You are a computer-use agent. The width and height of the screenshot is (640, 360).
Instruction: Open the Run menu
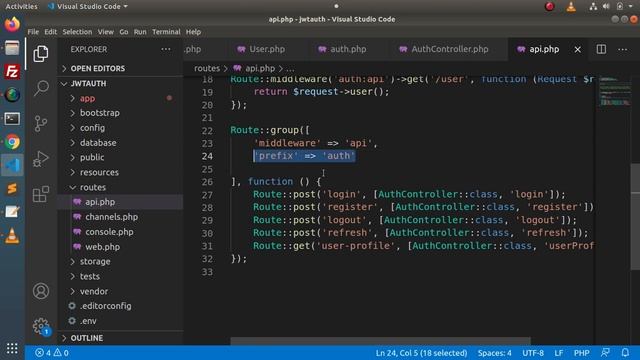point(140,32)
